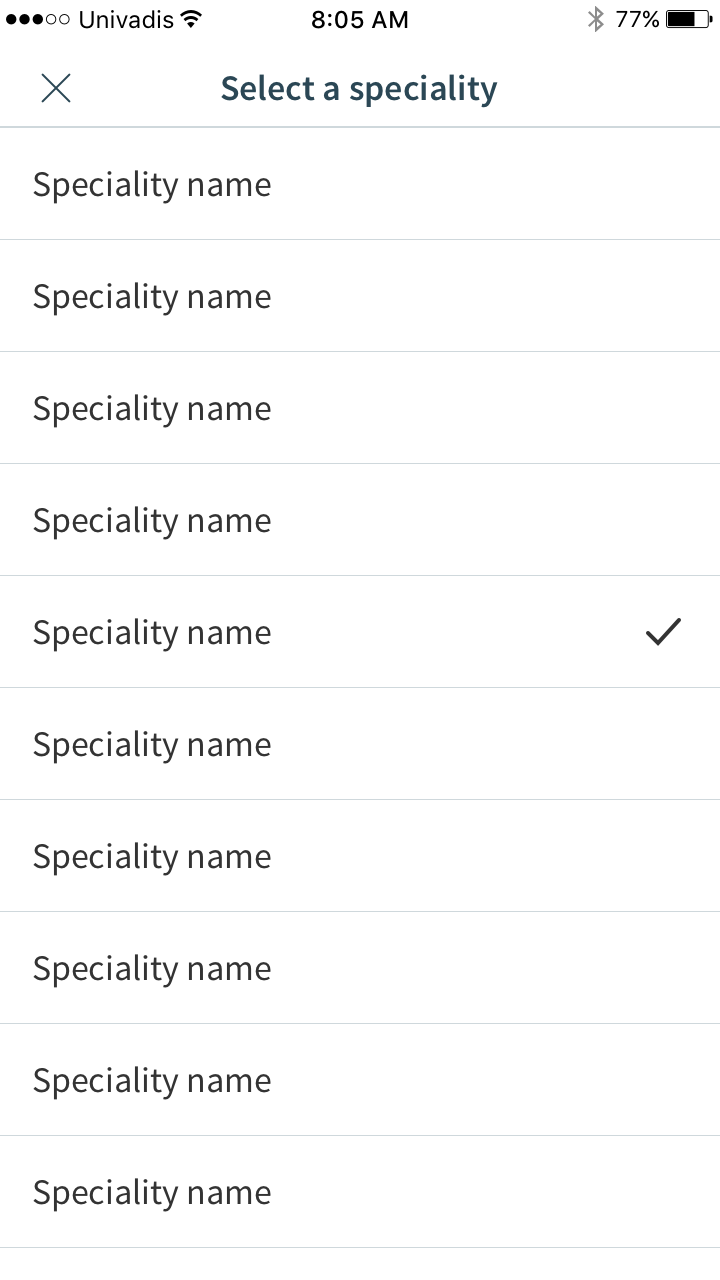Tap the checkmark on selected speciality
The width and height of the screenshot is (720, 1280).
pyautogui.click(x=663, y=632)
